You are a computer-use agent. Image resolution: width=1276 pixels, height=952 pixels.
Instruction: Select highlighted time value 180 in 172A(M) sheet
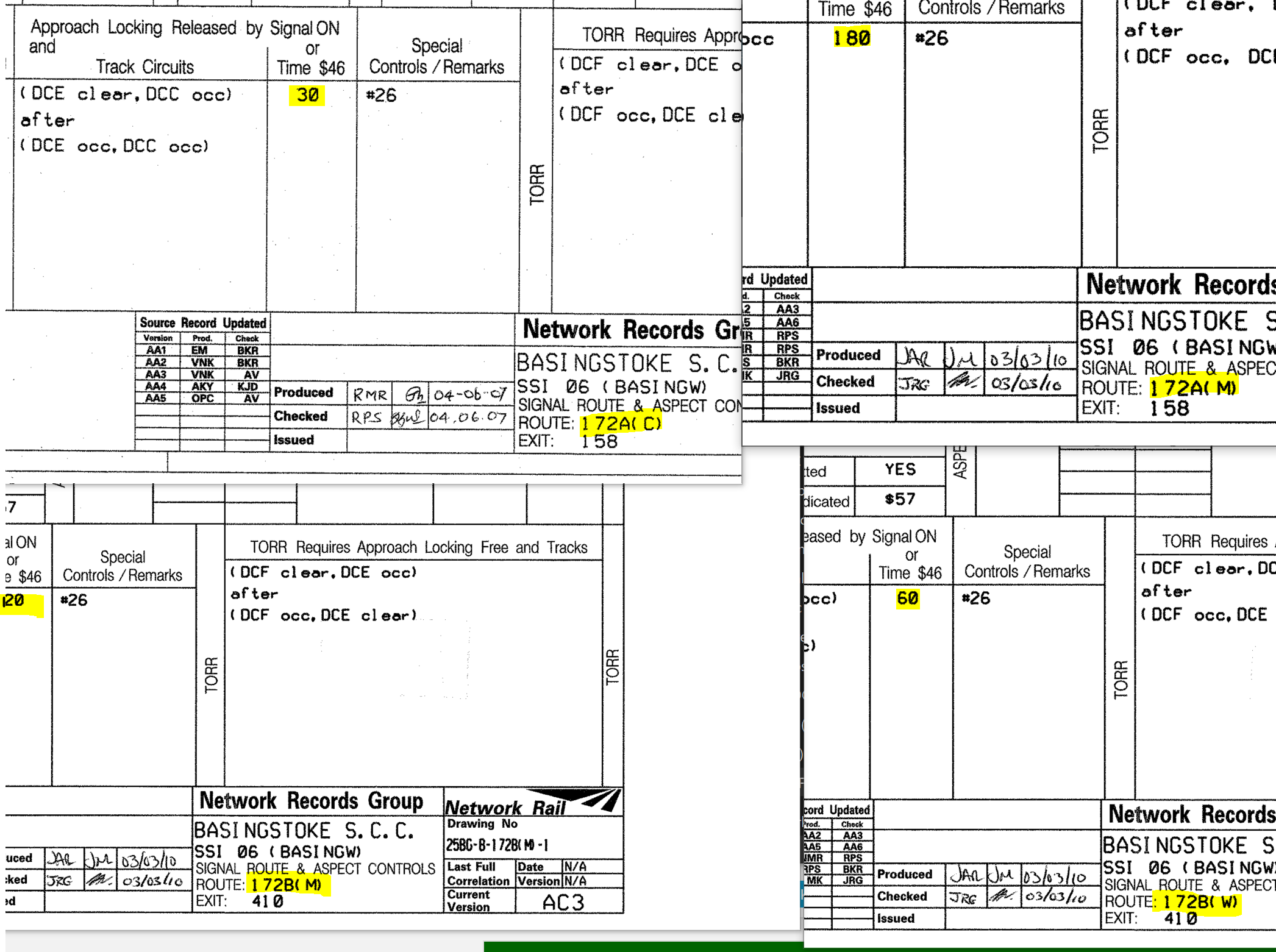point(852,38)
